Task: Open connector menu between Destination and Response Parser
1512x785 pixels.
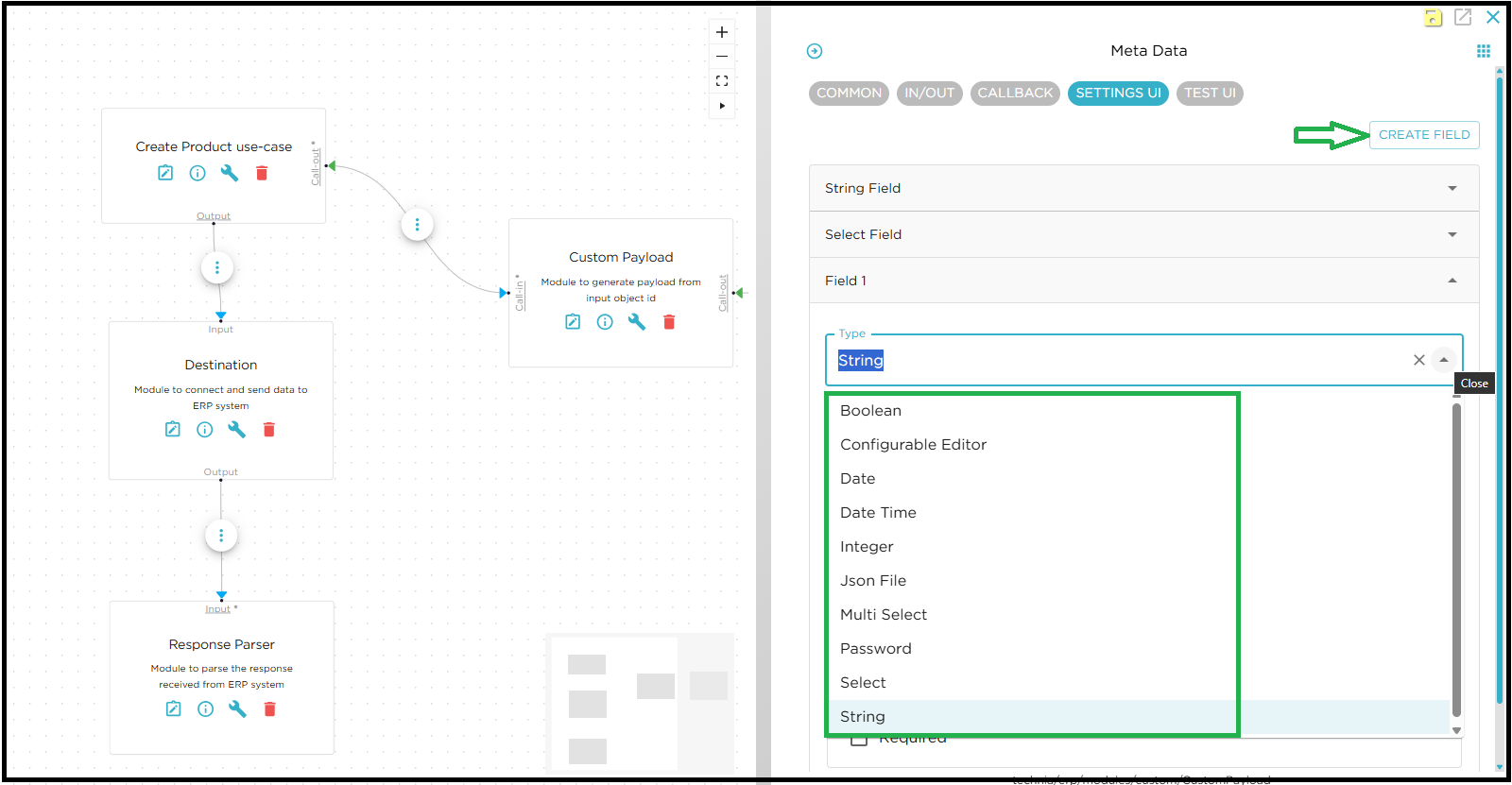Action: [221, 536]
